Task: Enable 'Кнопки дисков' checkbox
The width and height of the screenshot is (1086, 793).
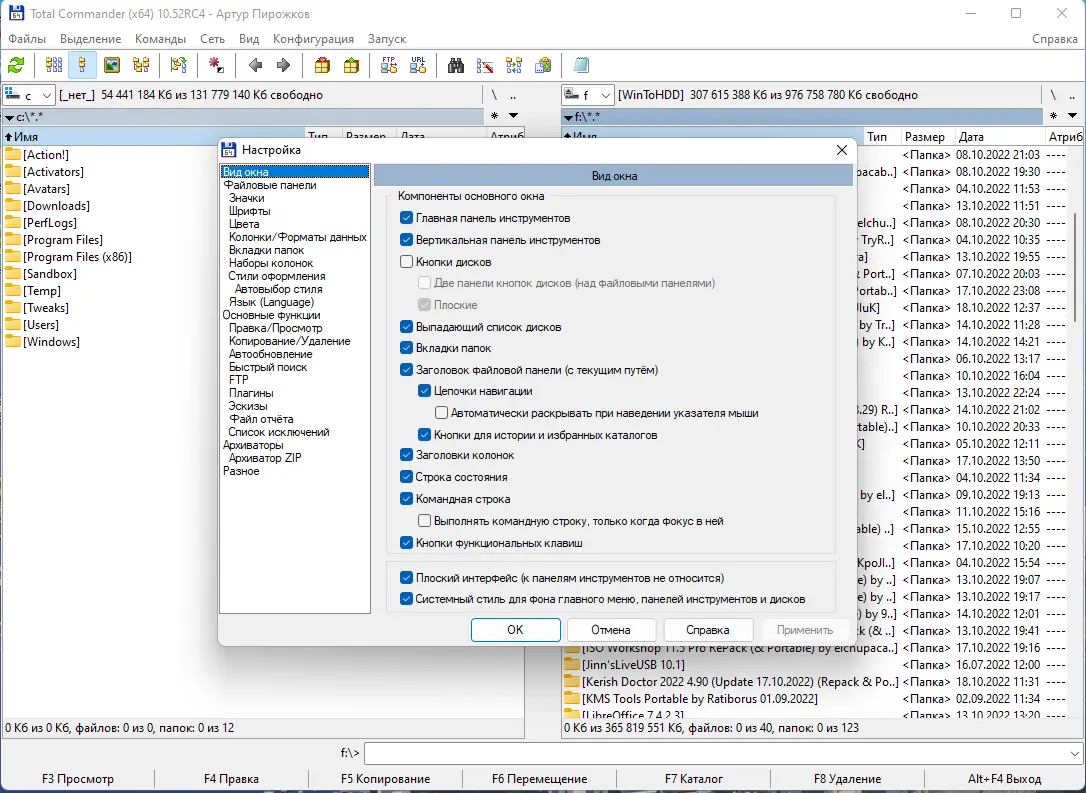Action: (x=407, y=262)
